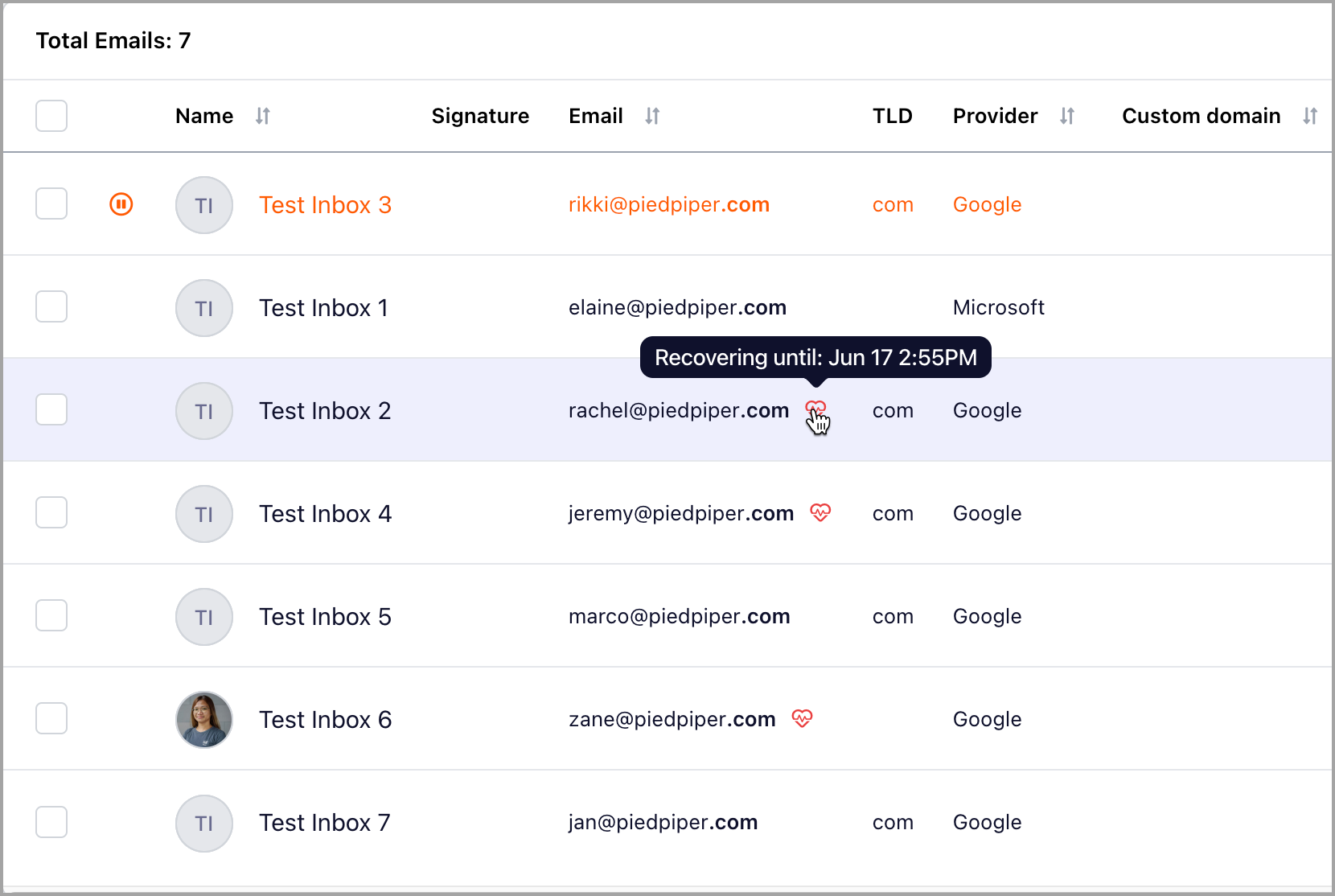Tick the checkbox for Test Inbox 6
This screenshot has width=1335, height=896.
tap(51, 718)
